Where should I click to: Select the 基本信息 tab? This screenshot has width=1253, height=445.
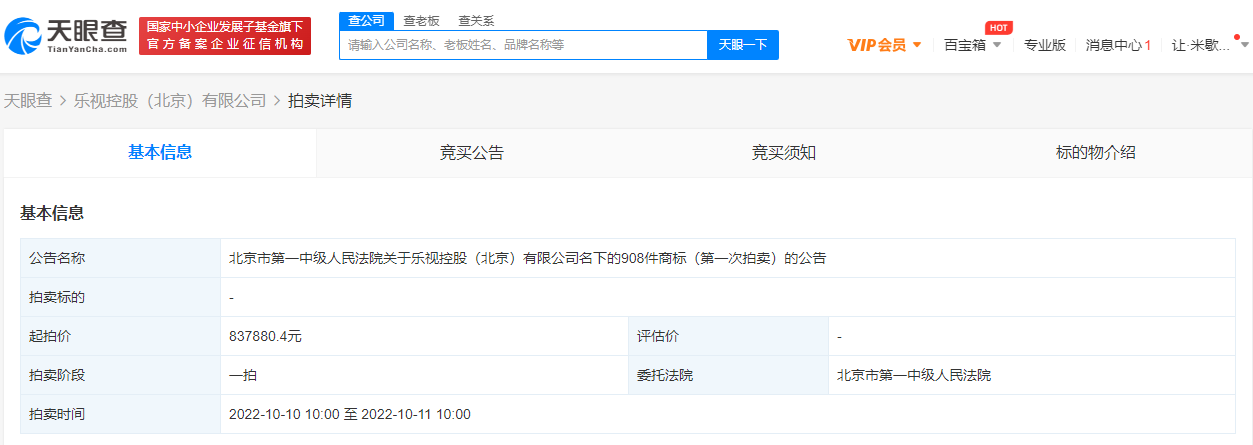point(160,153)
